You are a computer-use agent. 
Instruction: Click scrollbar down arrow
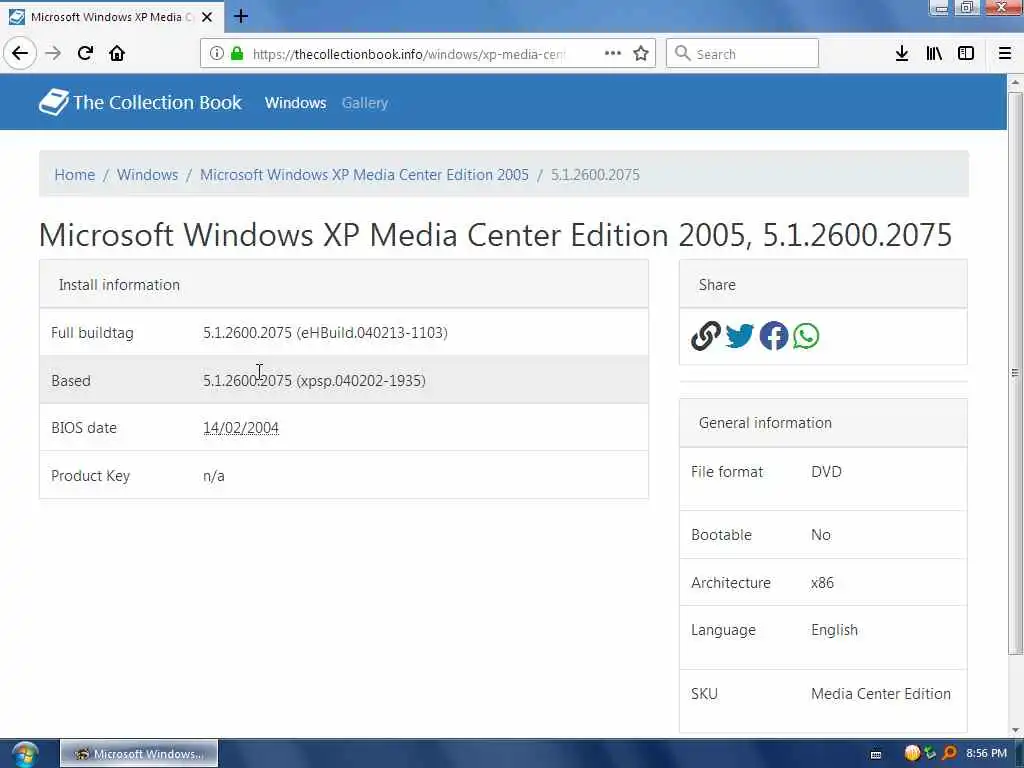(1015, 730)
